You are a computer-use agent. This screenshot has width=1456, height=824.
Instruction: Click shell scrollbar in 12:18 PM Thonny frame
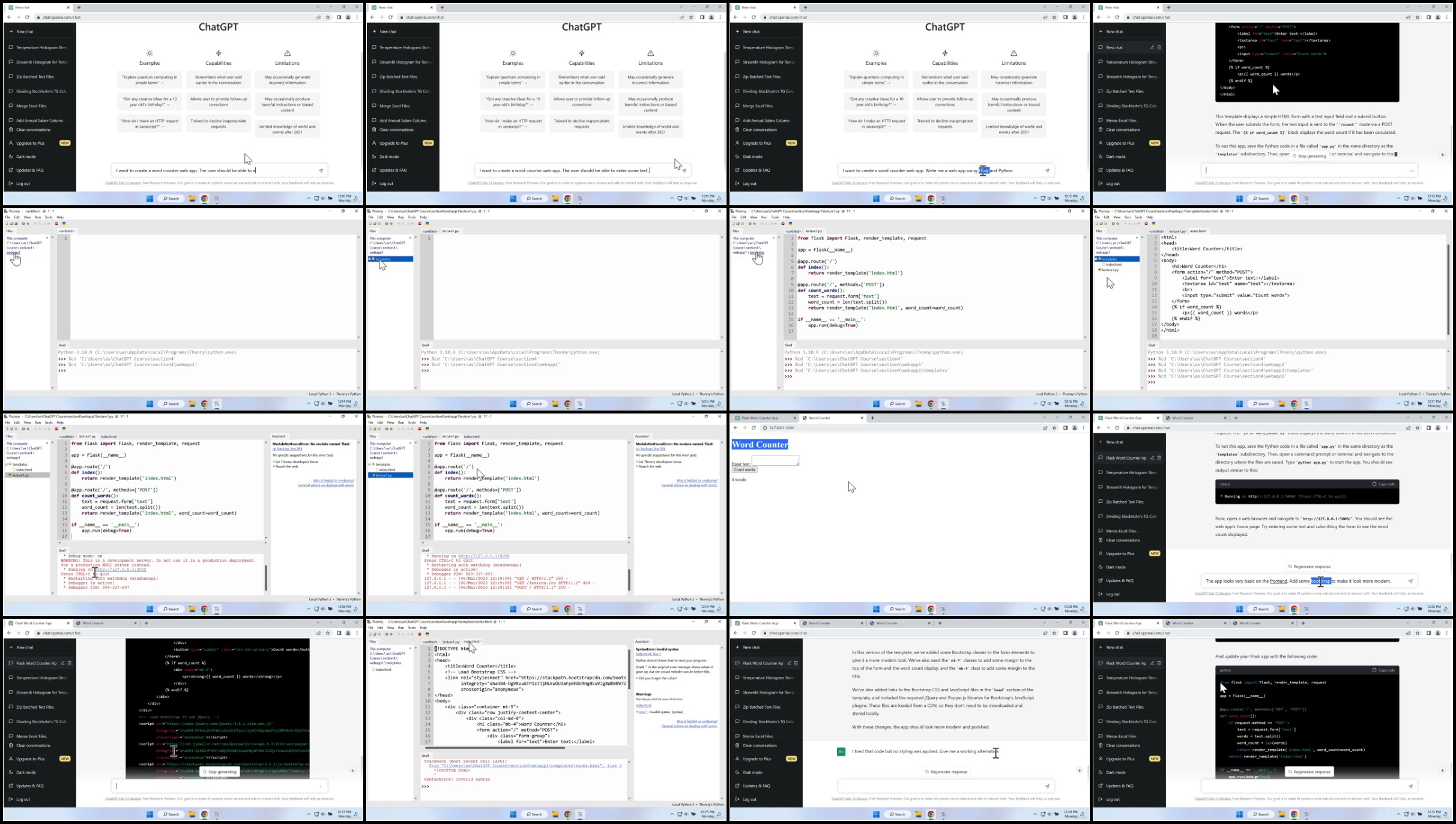coord(265,578)
